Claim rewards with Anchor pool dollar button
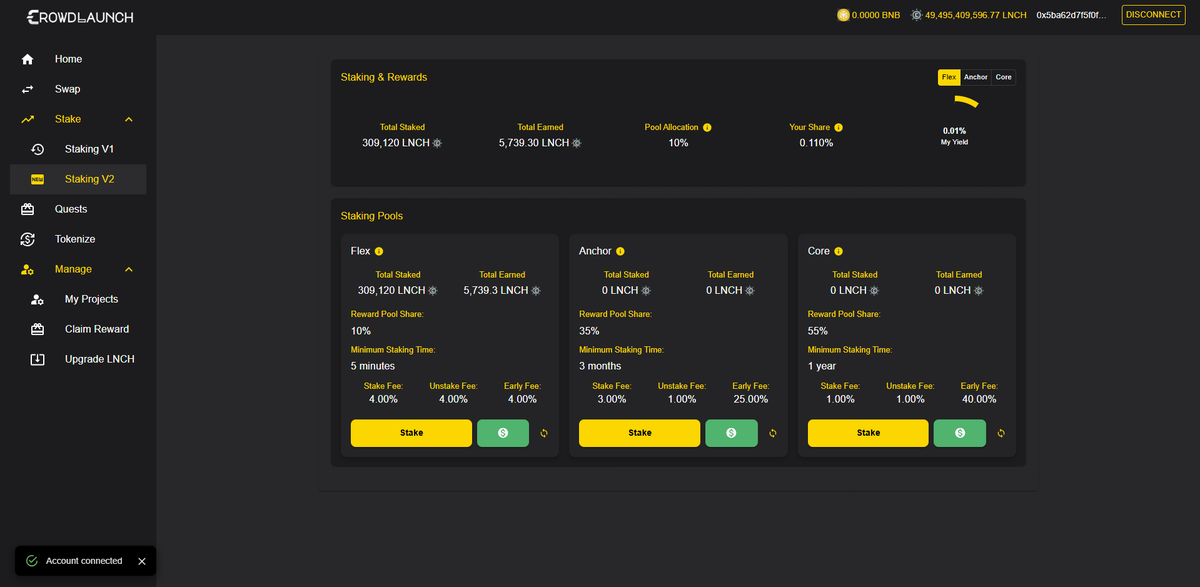Screen dimensions: 1200x587 click(731, 433)
